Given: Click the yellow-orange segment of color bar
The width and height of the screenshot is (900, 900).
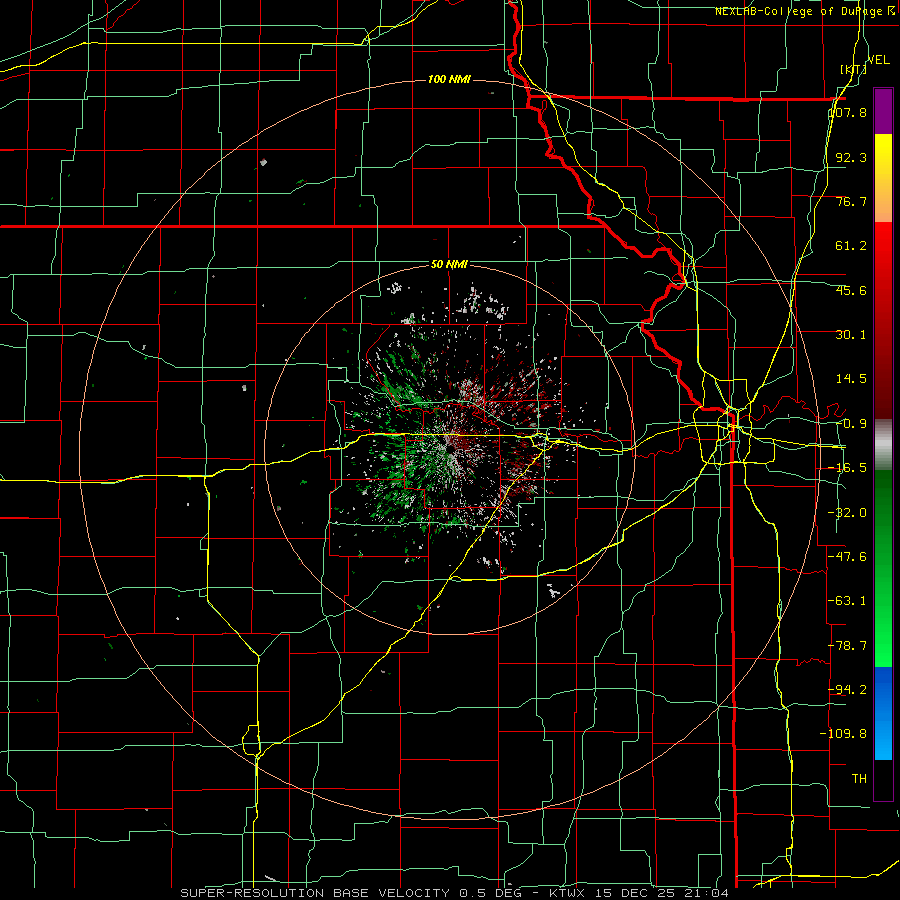Looking at the screenshot, I should point(883,178).
